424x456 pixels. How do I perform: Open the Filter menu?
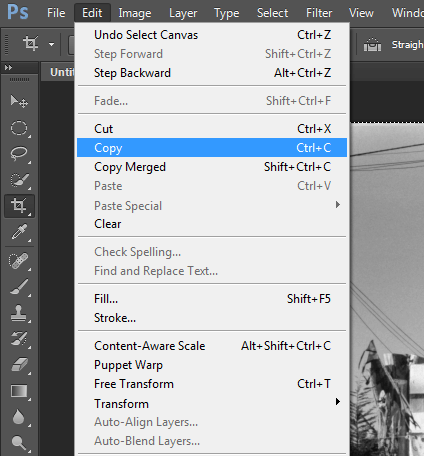point(319,13)
